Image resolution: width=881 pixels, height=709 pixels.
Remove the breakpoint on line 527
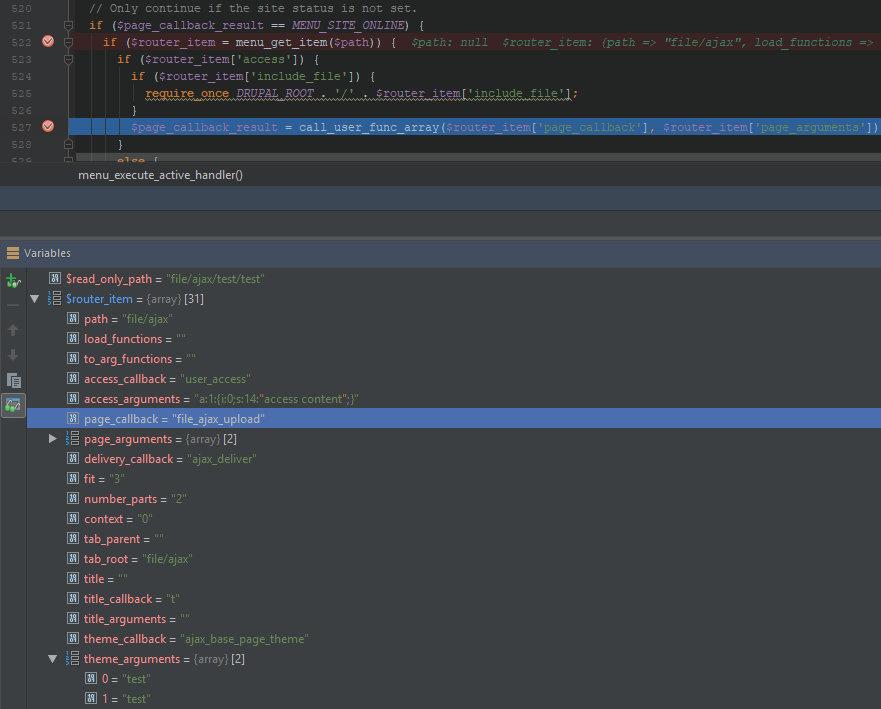48,127
